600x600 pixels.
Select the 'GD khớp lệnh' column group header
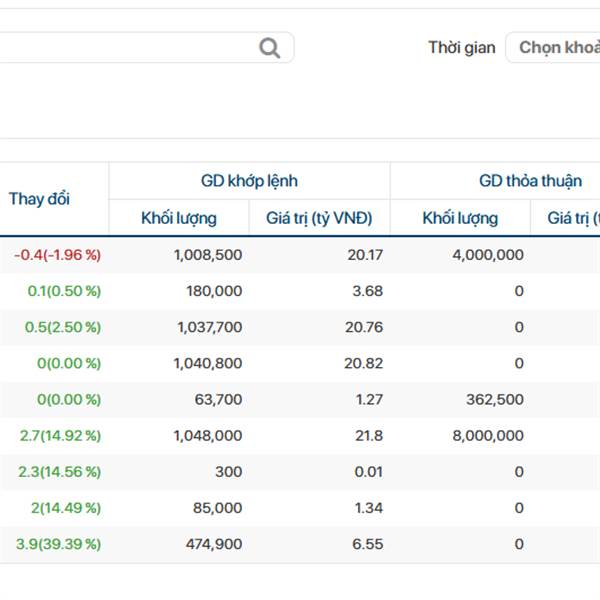pos(249,181)
